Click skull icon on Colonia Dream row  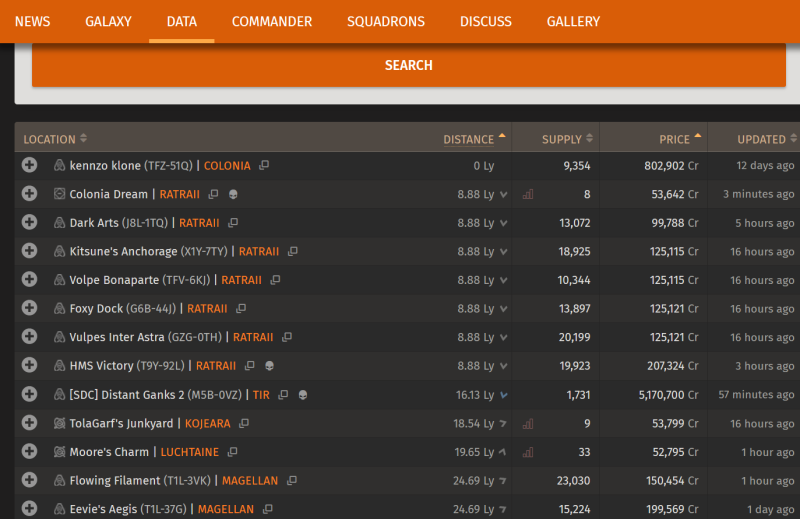click(233, 194)
